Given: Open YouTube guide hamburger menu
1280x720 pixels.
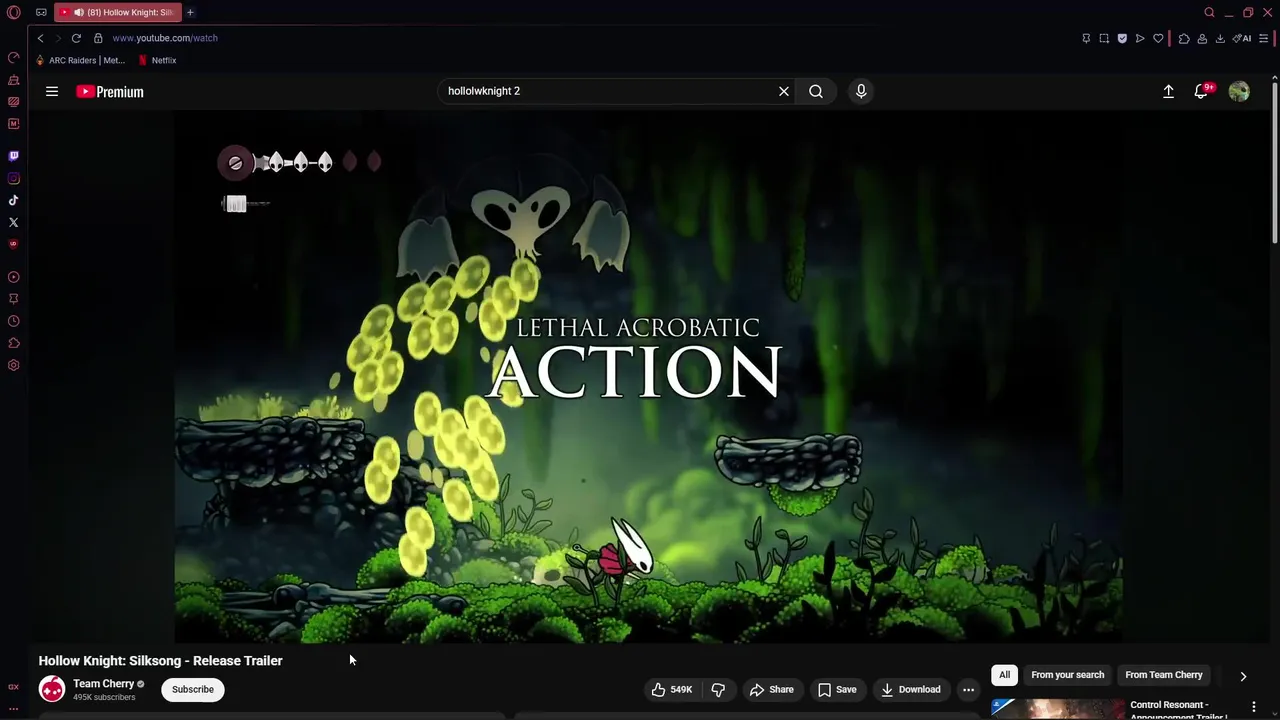Looking at the screenshot, I should [52, 91].
